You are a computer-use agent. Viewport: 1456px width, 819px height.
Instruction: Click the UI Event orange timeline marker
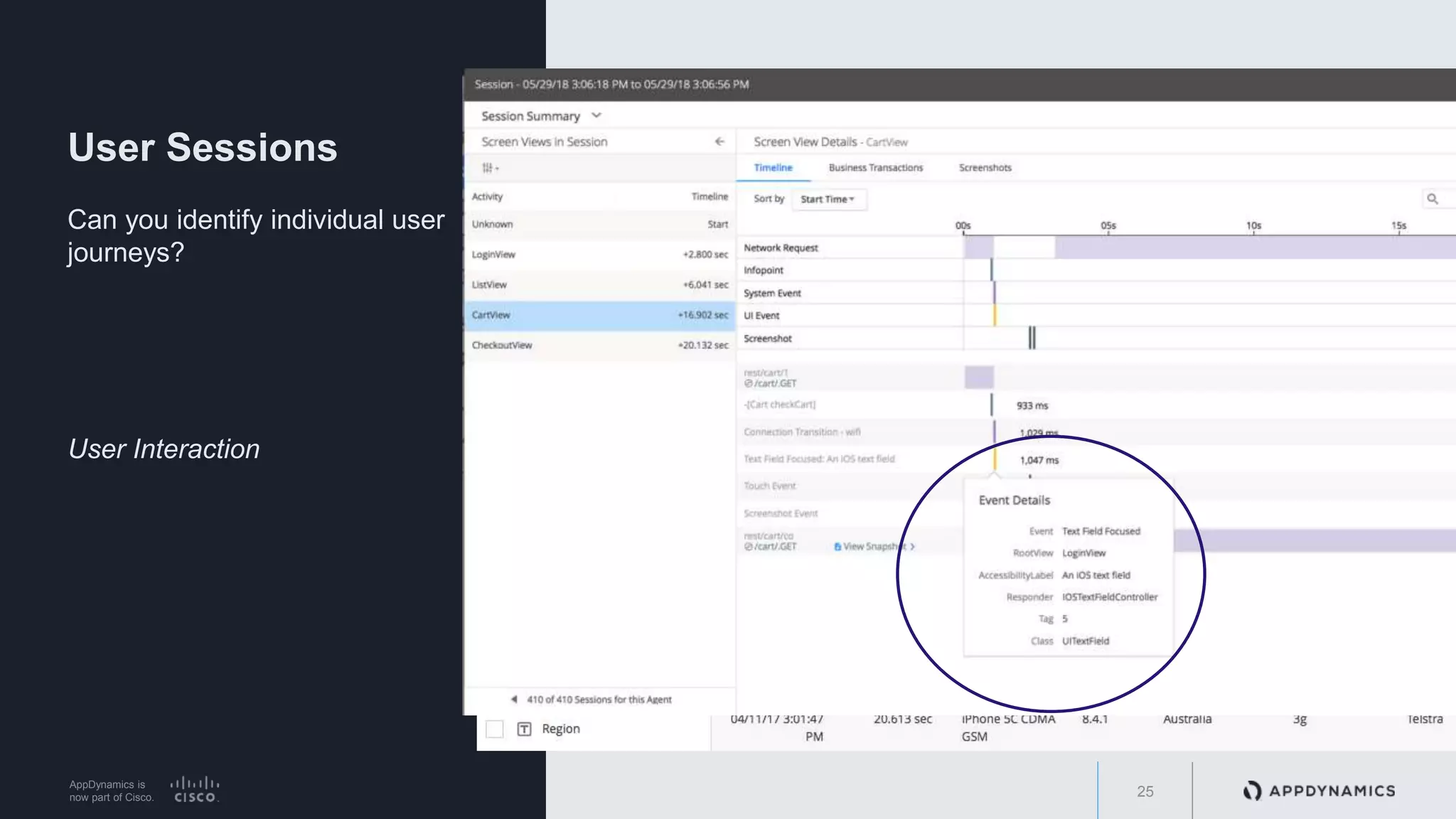995,315
